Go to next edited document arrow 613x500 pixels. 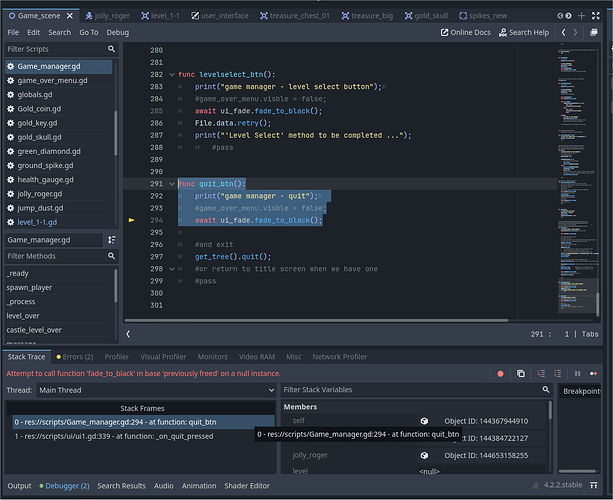(575, 32)
